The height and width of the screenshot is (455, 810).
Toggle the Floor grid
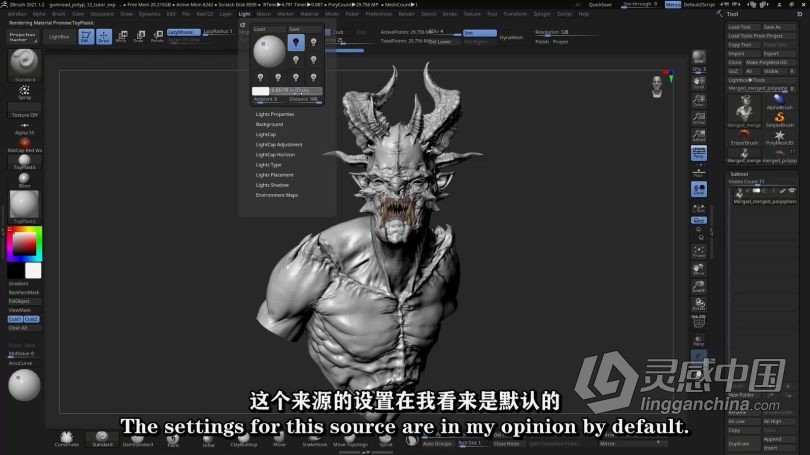click(x=699, y=172)
